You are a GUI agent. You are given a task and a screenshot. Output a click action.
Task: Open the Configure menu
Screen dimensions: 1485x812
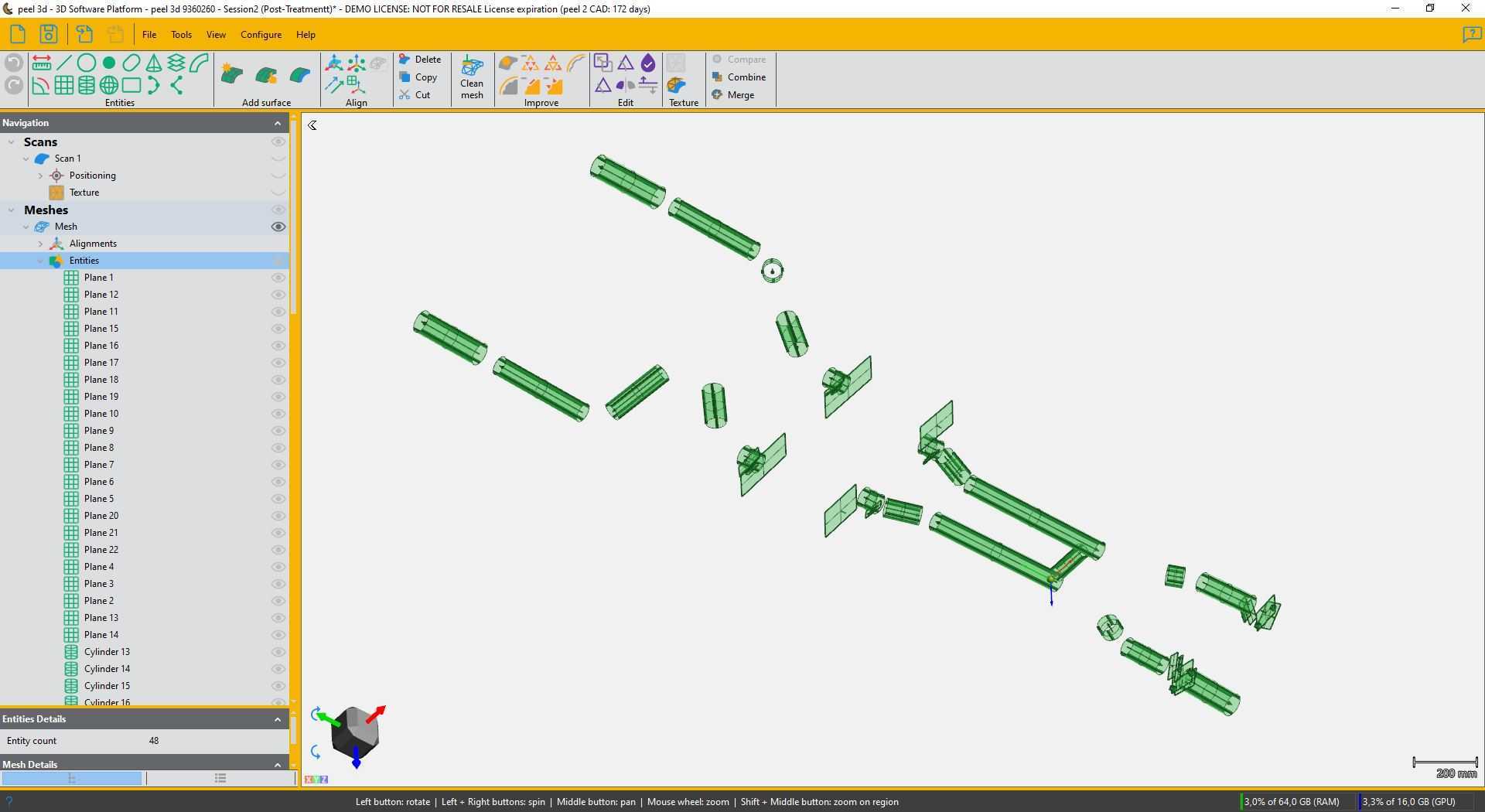click(261, 35)
